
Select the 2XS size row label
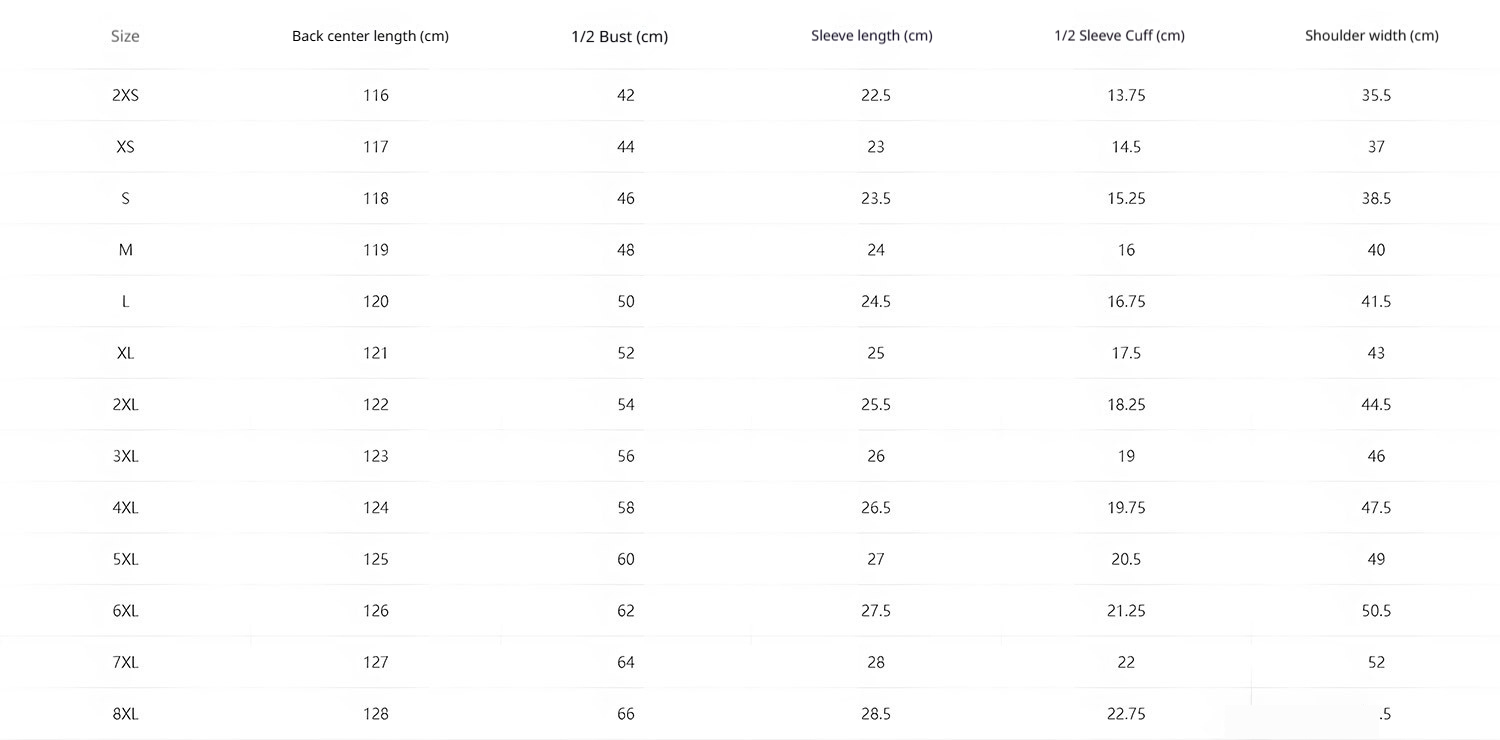point(125,95)
